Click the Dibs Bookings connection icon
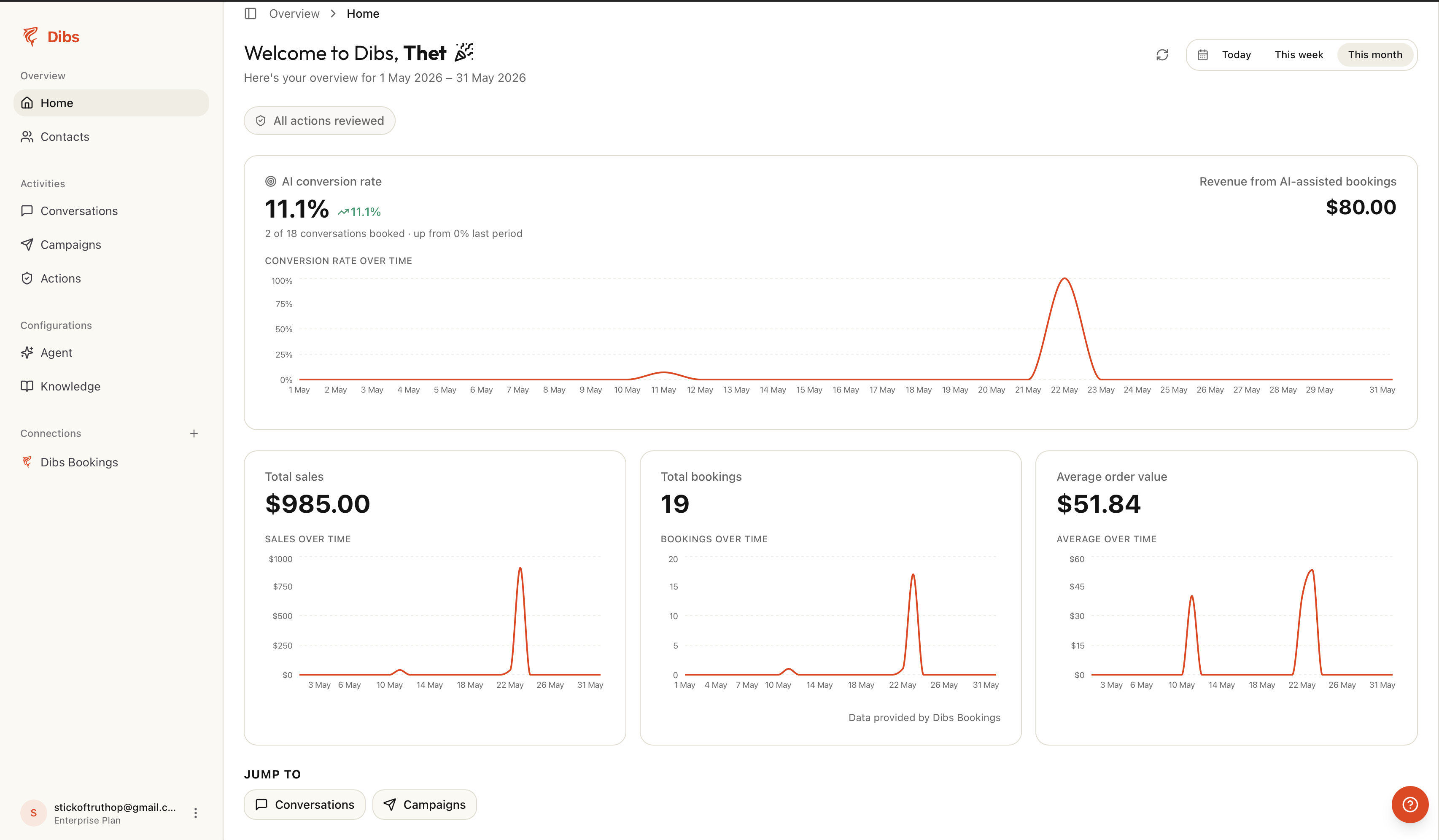This screenshot has height=840, width=1439. [x=27, y=462]
